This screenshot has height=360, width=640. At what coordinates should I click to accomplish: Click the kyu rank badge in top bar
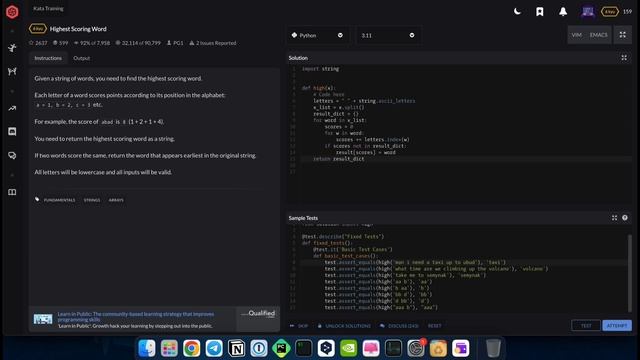point(610,12)
